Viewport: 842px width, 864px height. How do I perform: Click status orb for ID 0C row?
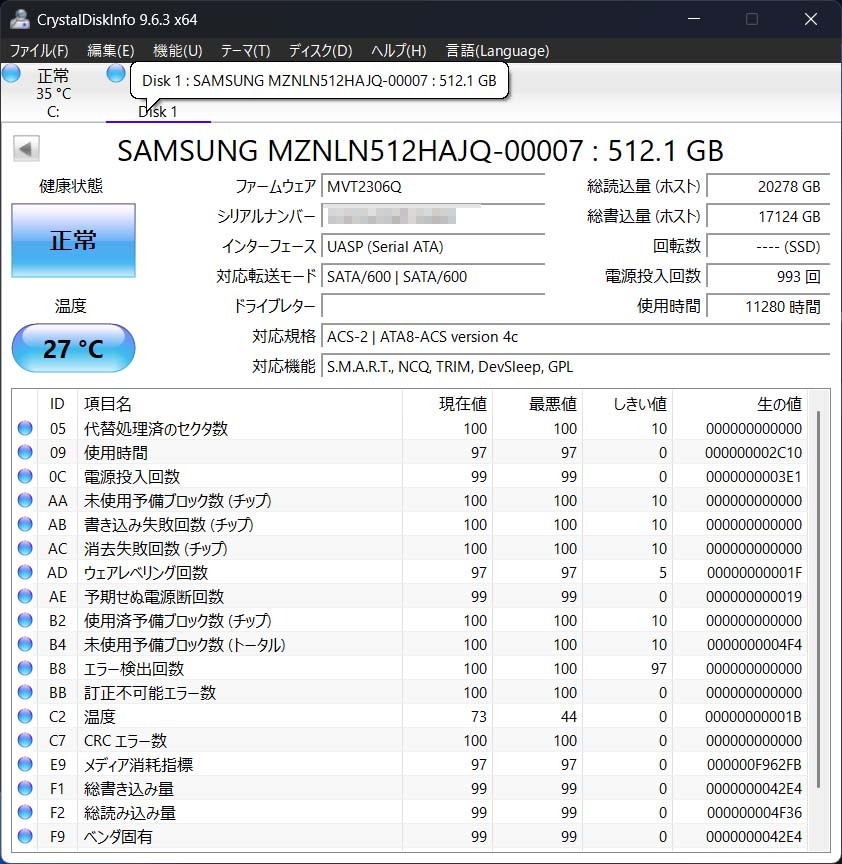[25, 476]
